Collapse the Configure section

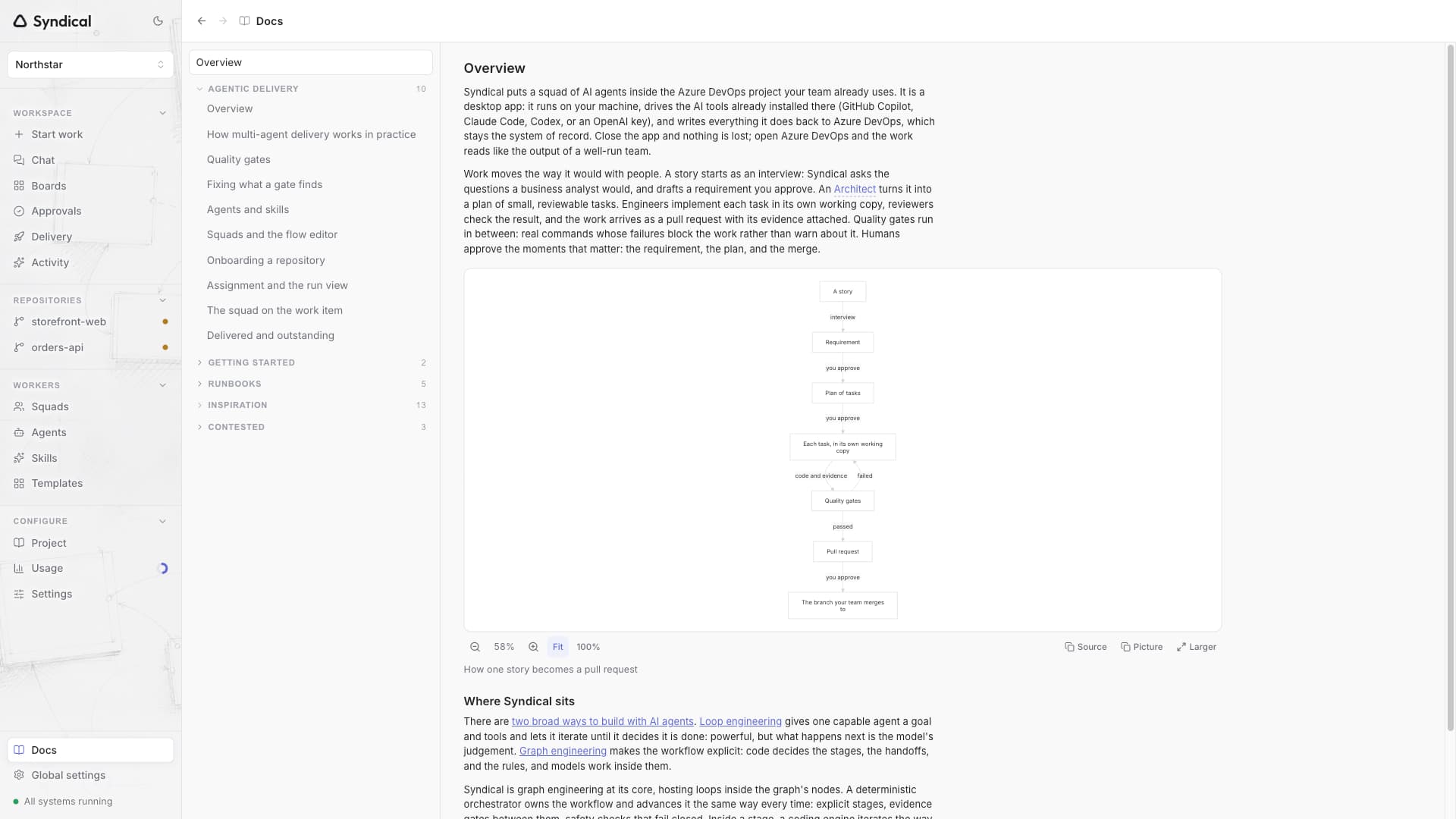162,521
